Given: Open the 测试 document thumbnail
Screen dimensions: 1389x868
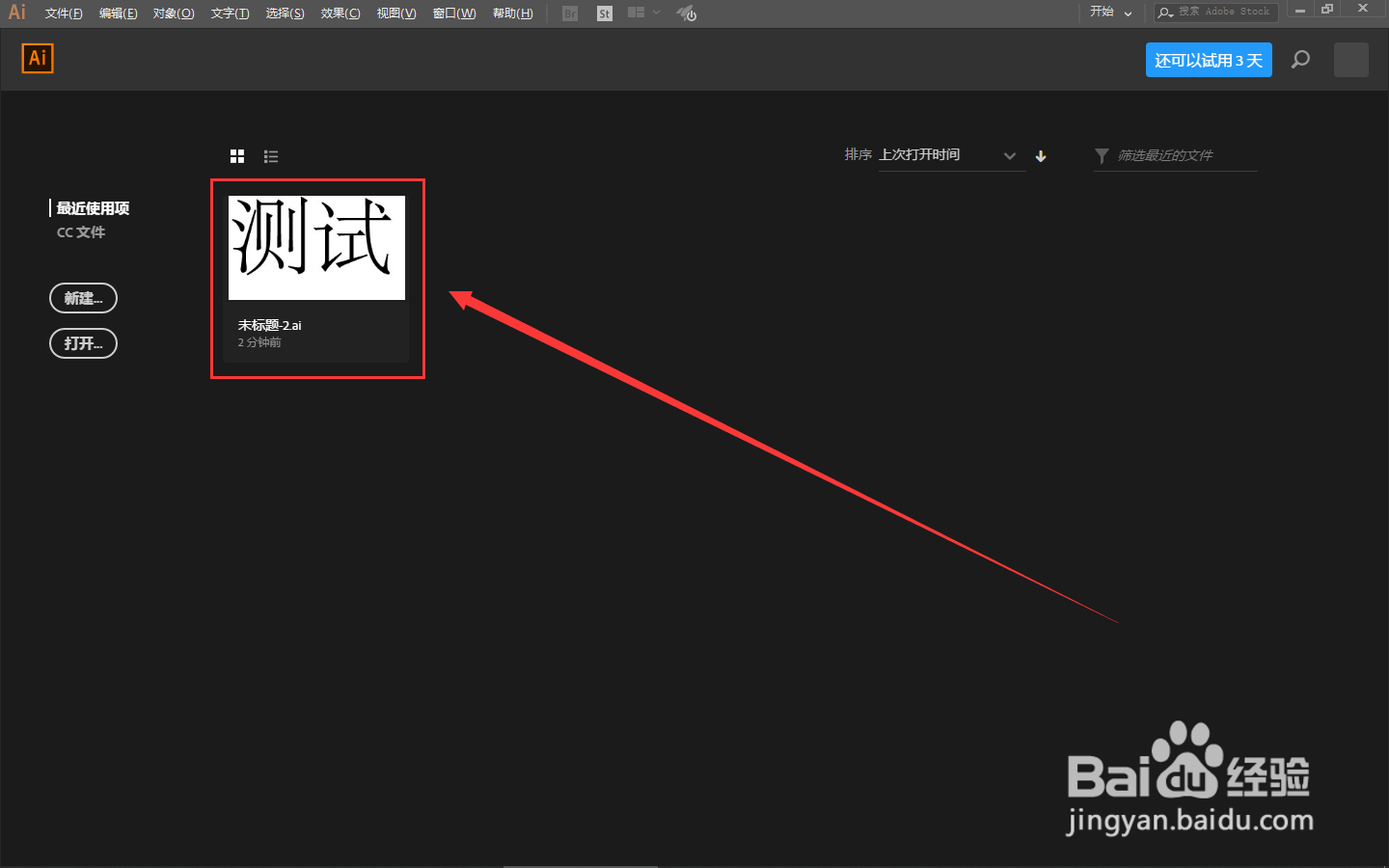Looking at the screenshot, I should tap(316, 248).
